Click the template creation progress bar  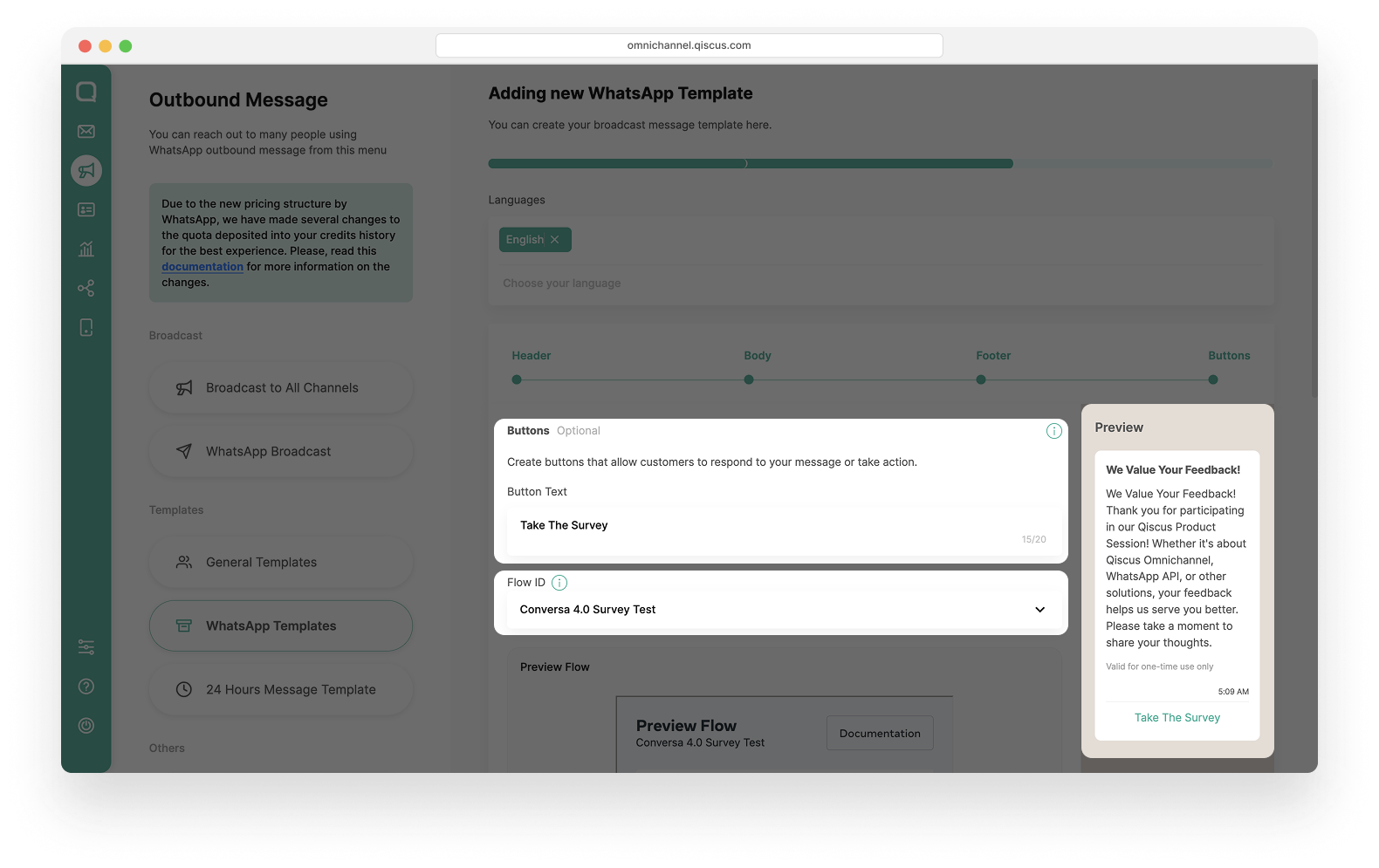click(x=880, y=164)
